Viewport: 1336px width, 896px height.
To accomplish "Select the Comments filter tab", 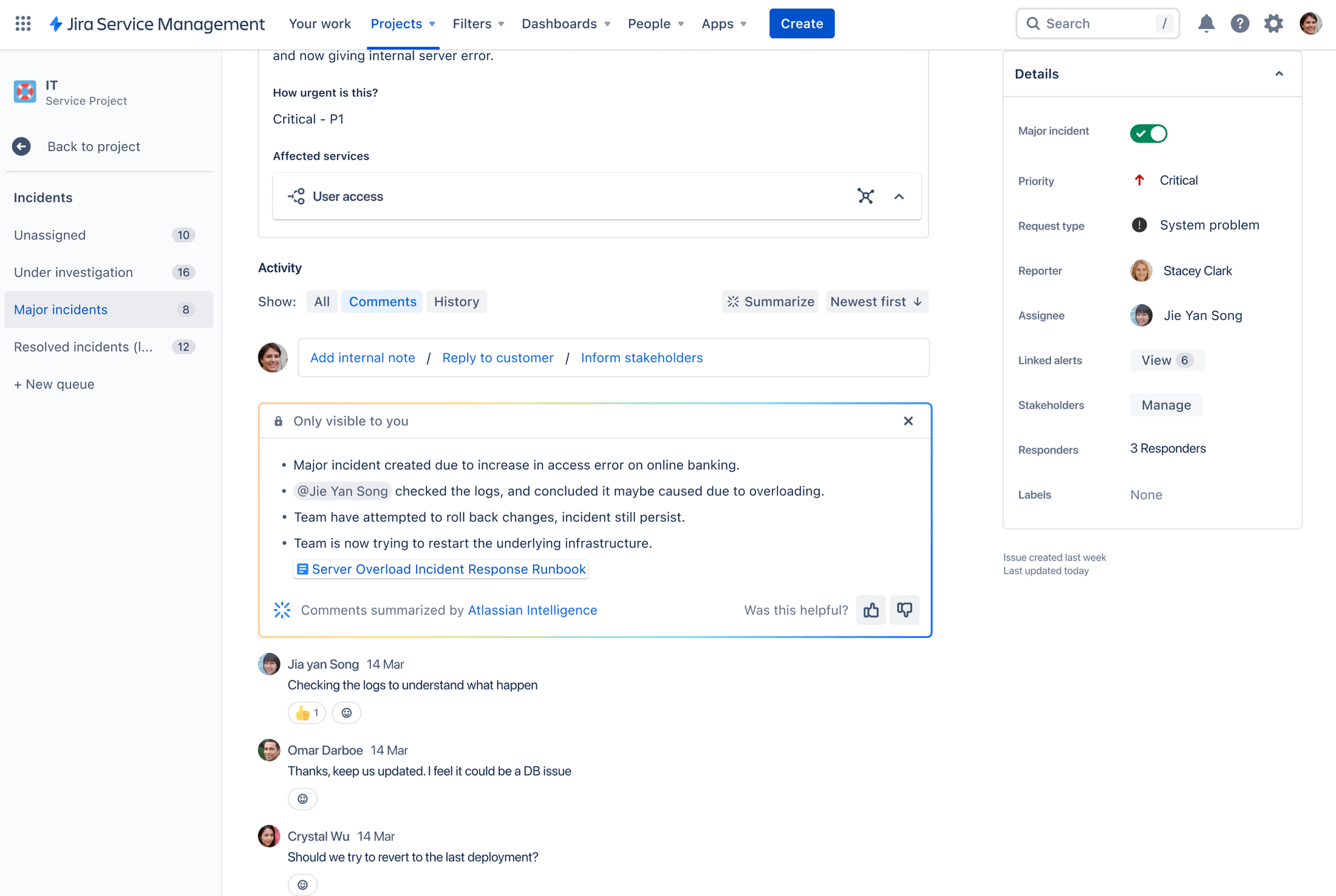I will [382, 301].
